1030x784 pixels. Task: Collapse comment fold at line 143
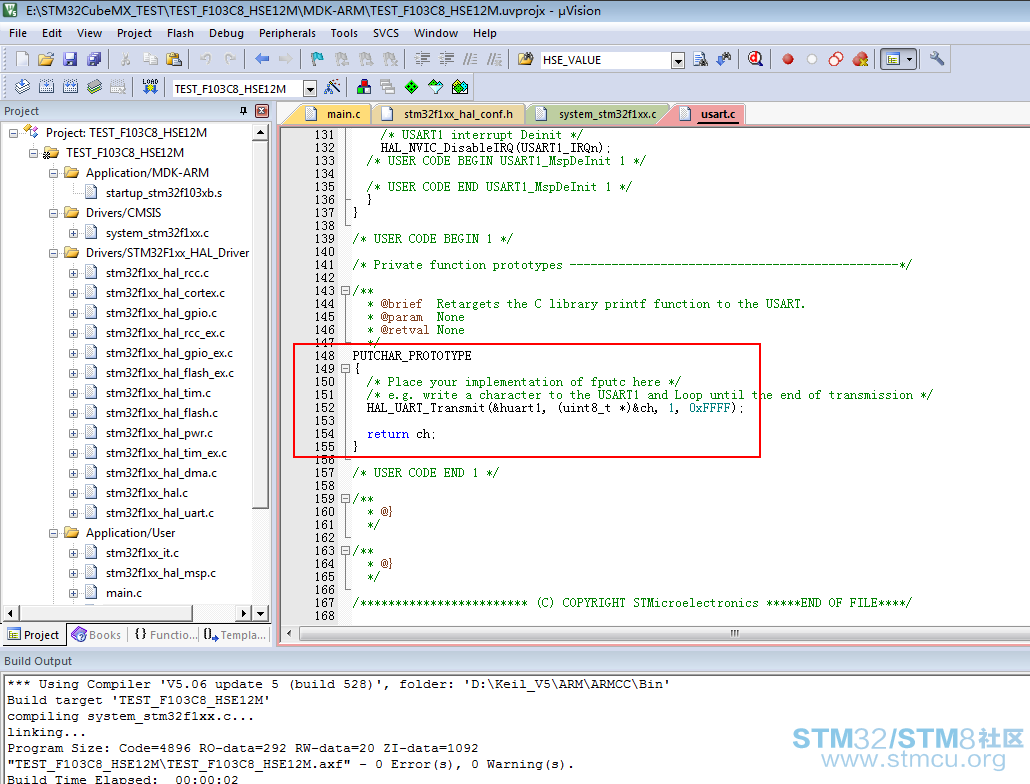pyautogui.click(x=346, y=291)
